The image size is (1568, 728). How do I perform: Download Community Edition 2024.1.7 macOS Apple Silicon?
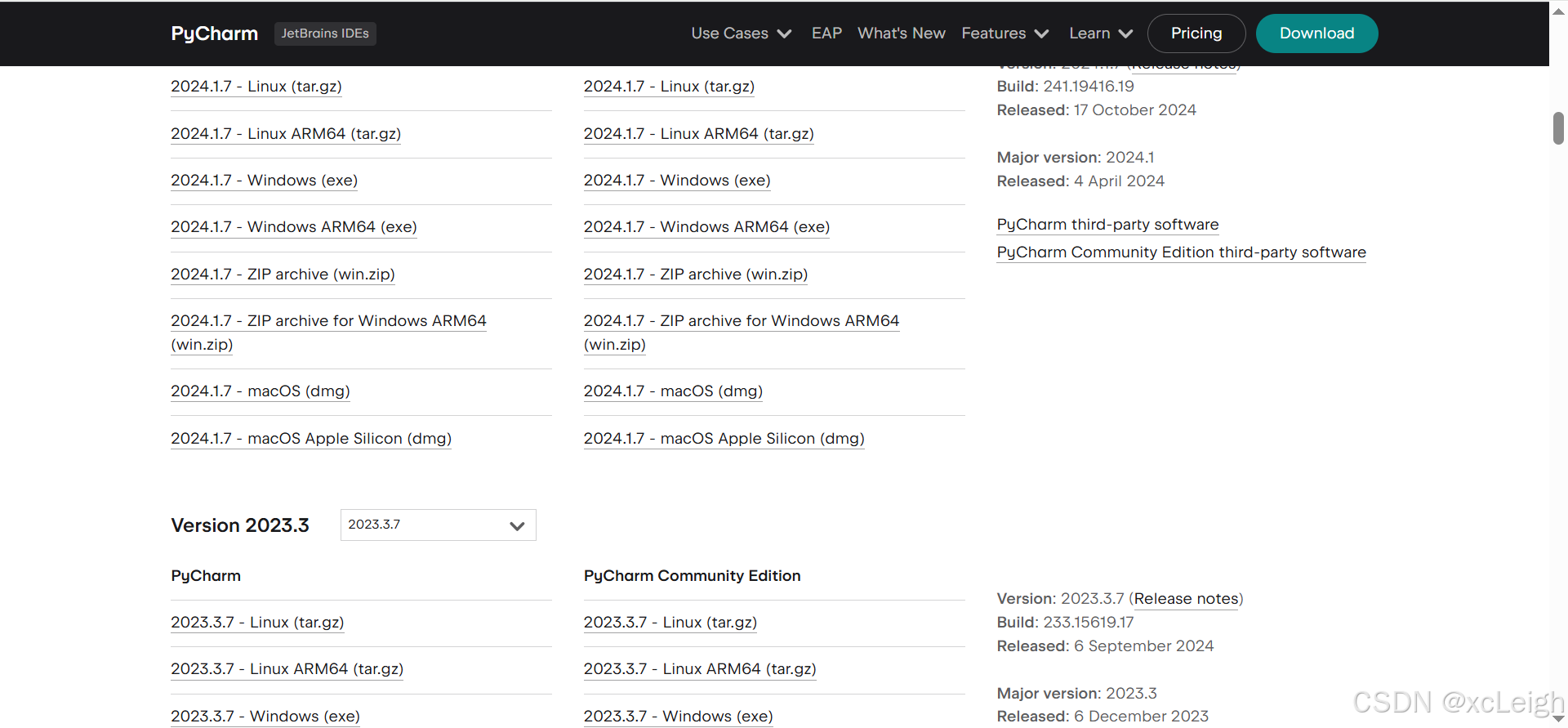pyautogui.click(x=724, y=439)
